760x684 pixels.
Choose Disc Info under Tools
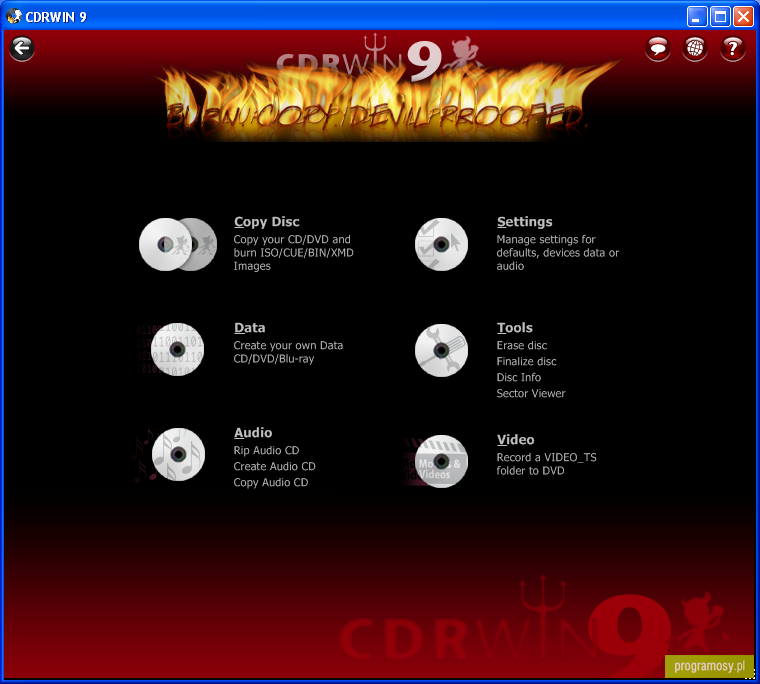[519, 378]
